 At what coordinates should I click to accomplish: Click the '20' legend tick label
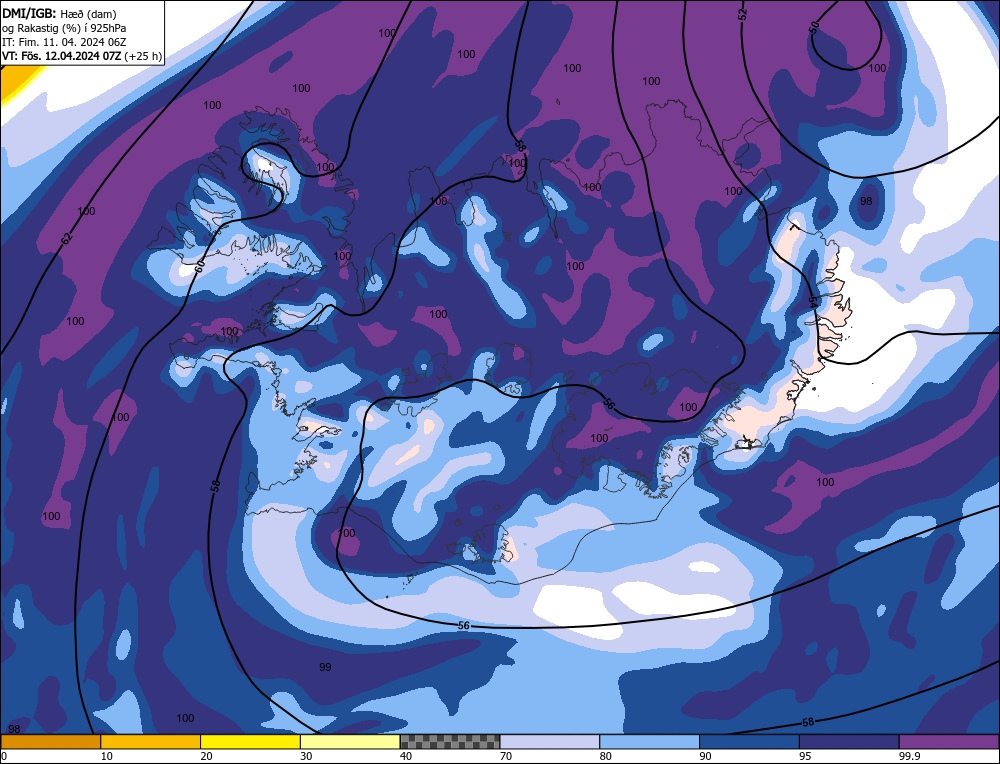[x=207, y=756]
